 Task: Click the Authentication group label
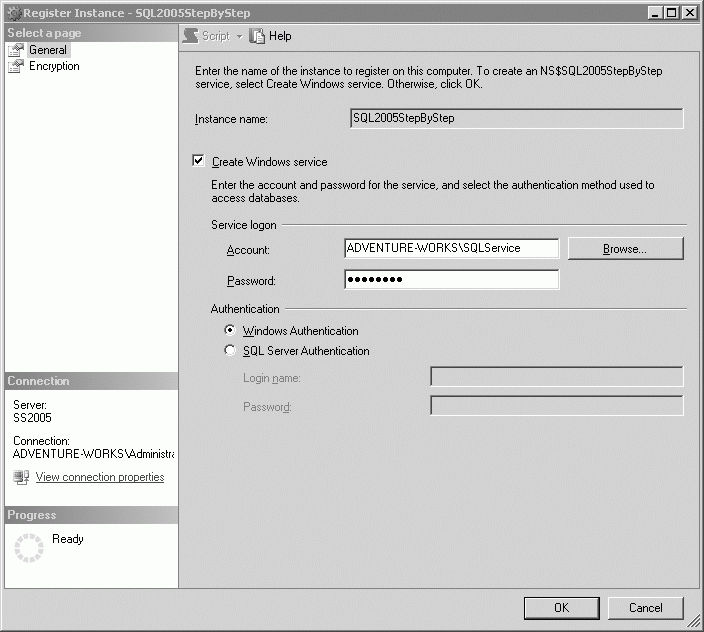[x=245, y=309]
